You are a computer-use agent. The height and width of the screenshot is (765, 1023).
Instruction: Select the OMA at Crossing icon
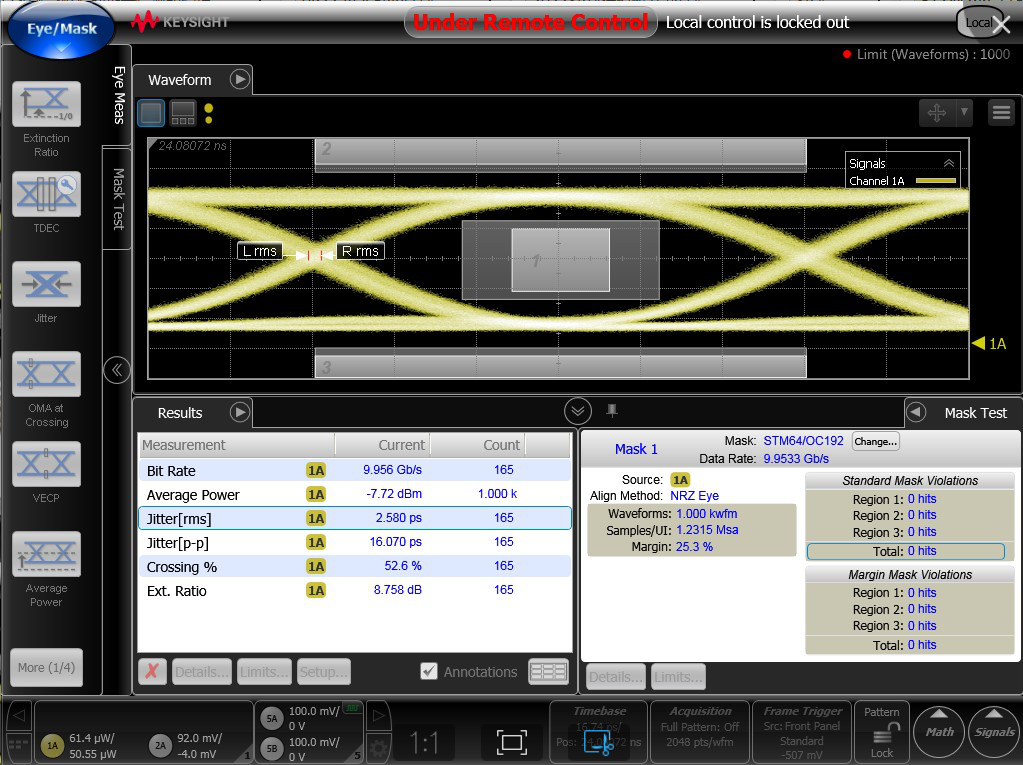coord(46,375)
